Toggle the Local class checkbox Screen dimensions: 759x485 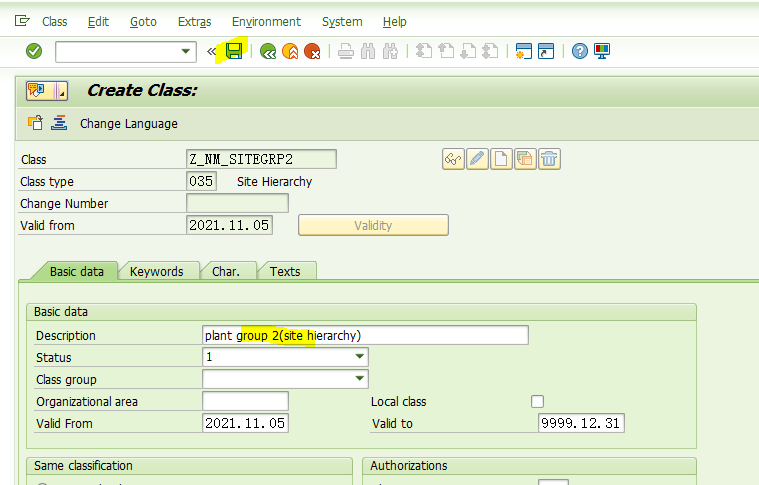pos(537,401)
